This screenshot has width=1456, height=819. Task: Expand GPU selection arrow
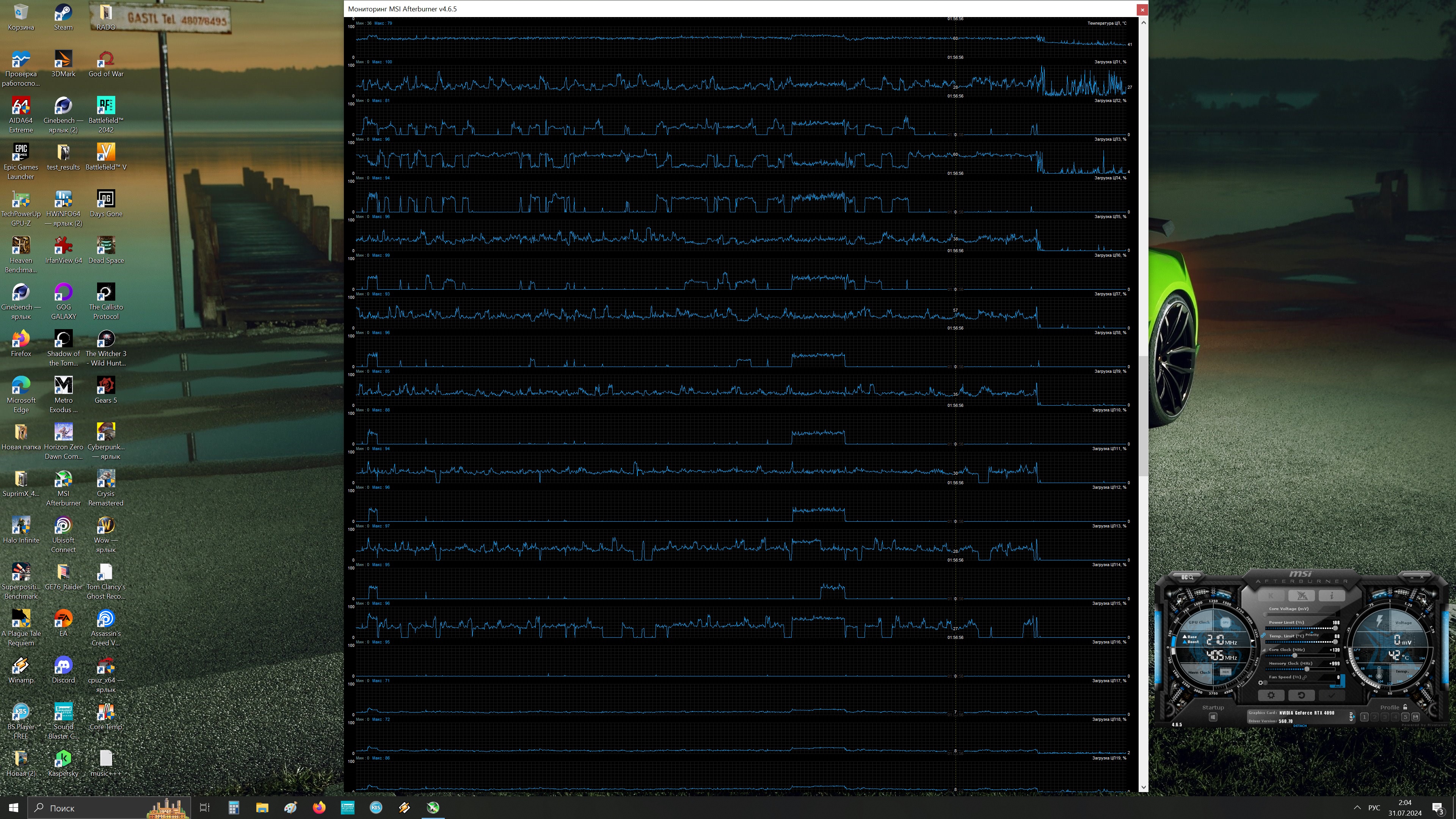pyautogui.click(x=1354, y=717)
